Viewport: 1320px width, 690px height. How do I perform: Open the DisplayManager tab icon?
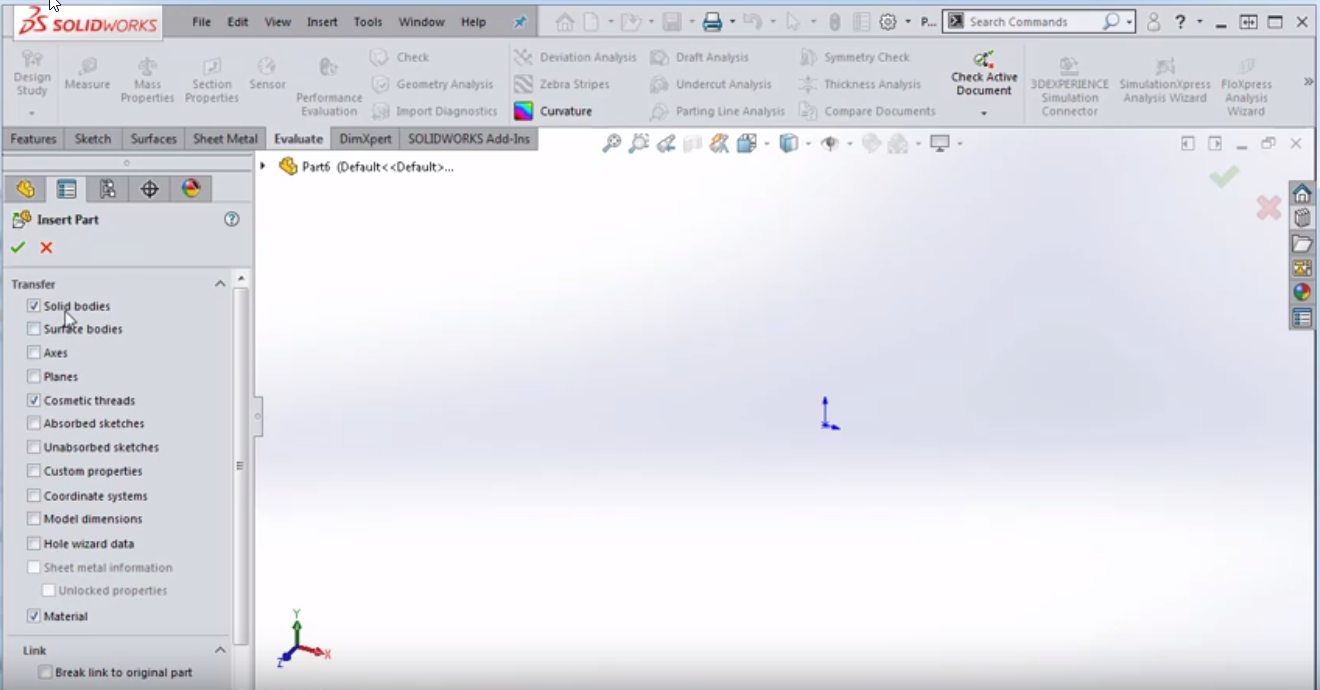(x=191, y=189)
